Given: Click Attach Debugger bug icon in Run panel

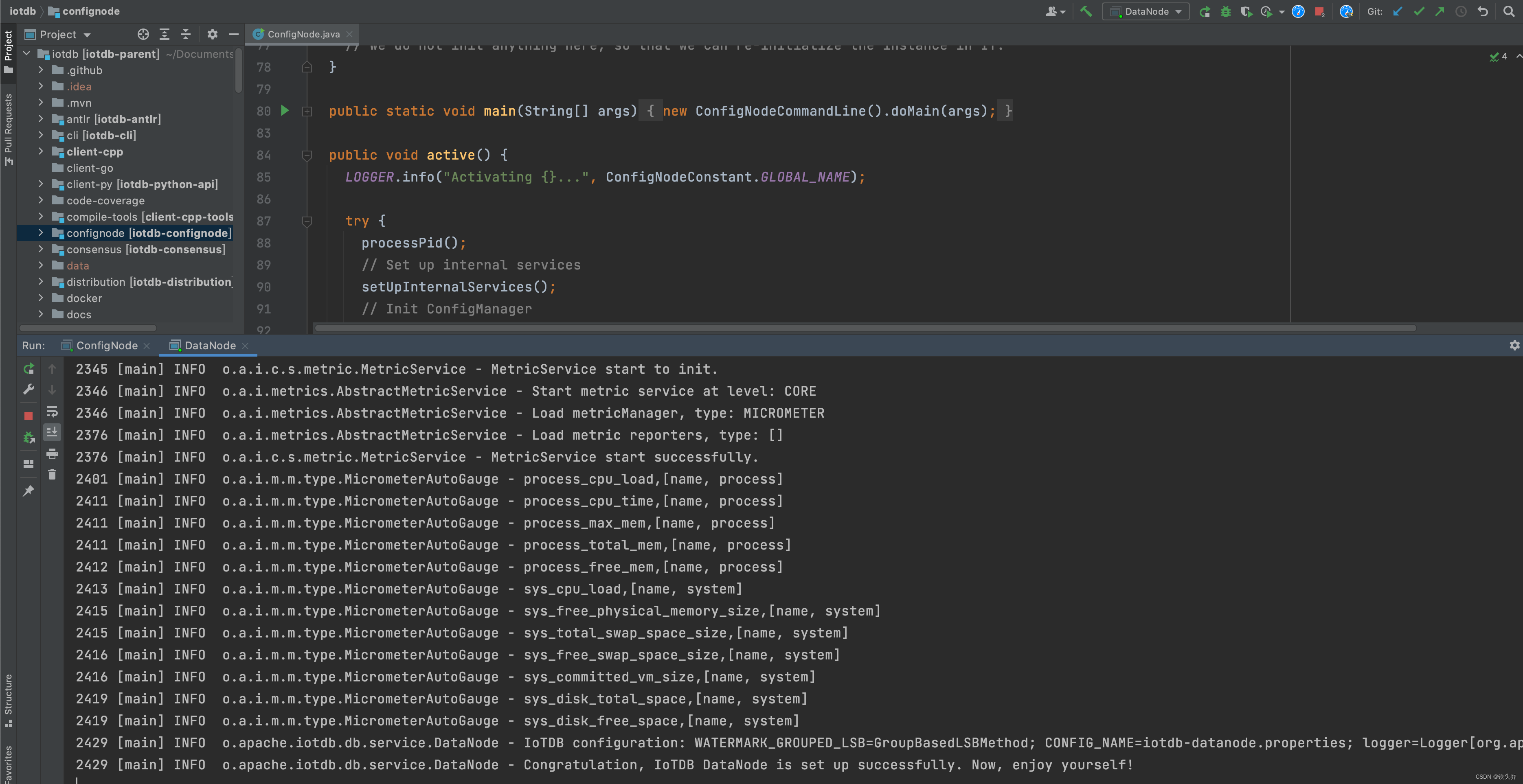Looking at the screenshot, I should click(x=29, y=437).
